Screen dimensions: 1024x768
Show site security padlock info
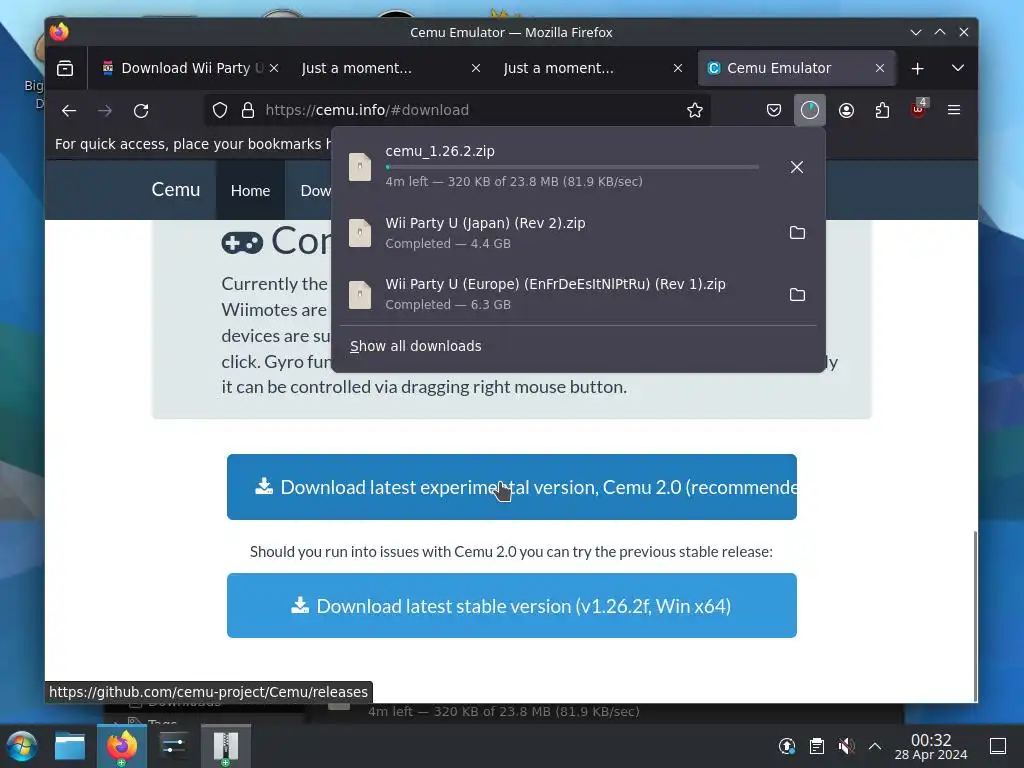[x=248, y=110]
